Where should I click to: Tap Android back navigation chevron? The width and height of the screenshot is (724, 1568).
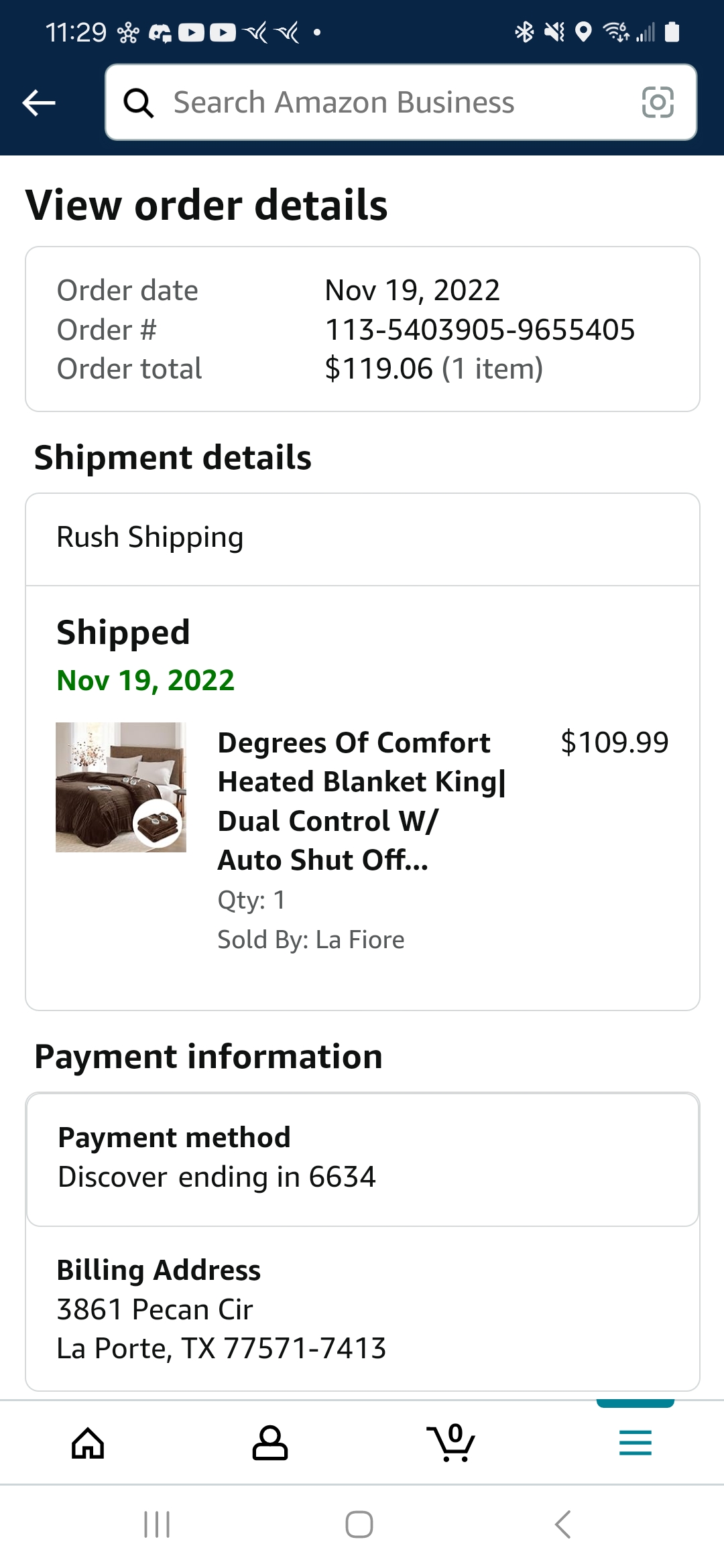563,1524
